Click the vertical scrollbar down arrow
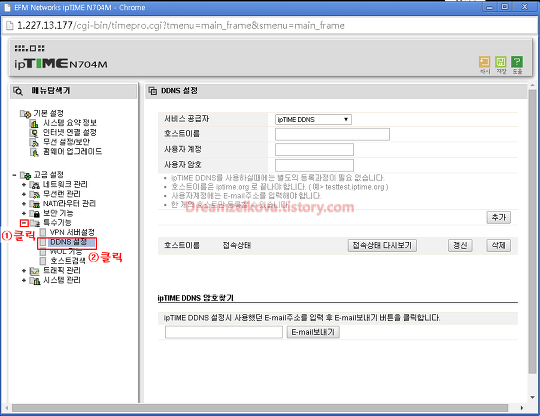 coord(532,398)
